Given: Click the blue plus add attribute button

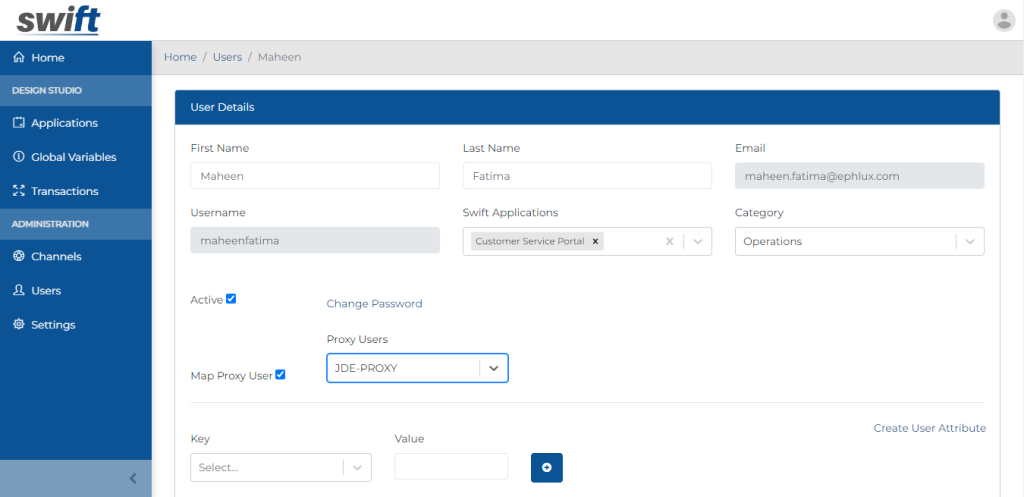Looking at the screenshot, I should coord(546,467).
